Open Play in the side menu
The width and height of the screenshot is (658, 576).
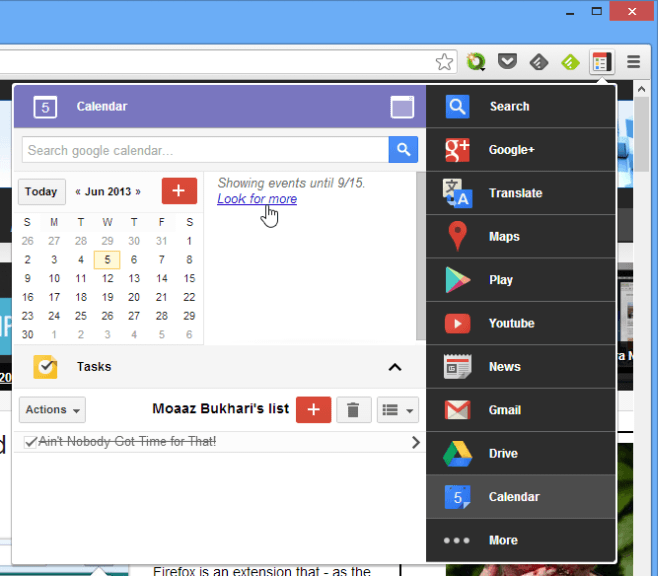(x=521, y=280)
